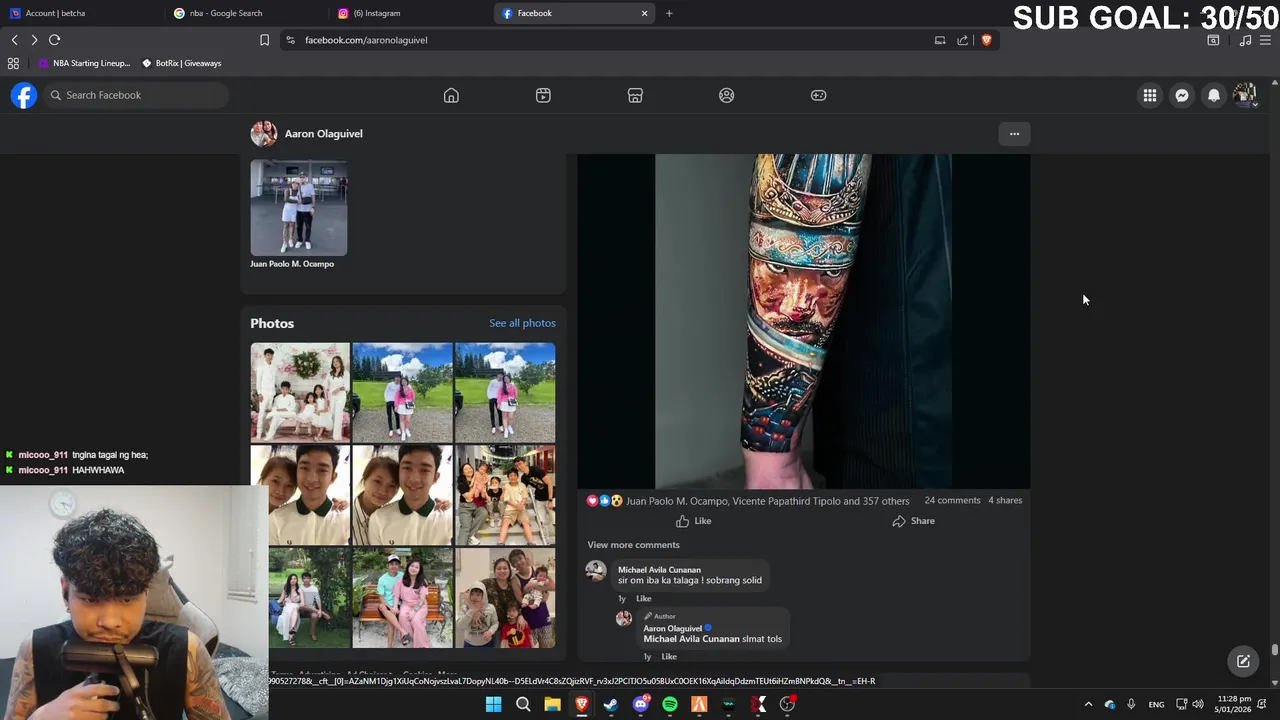Click See all photos link
Image resolution: width=1280 pixels, height=720 pixels.
[522, 323]
